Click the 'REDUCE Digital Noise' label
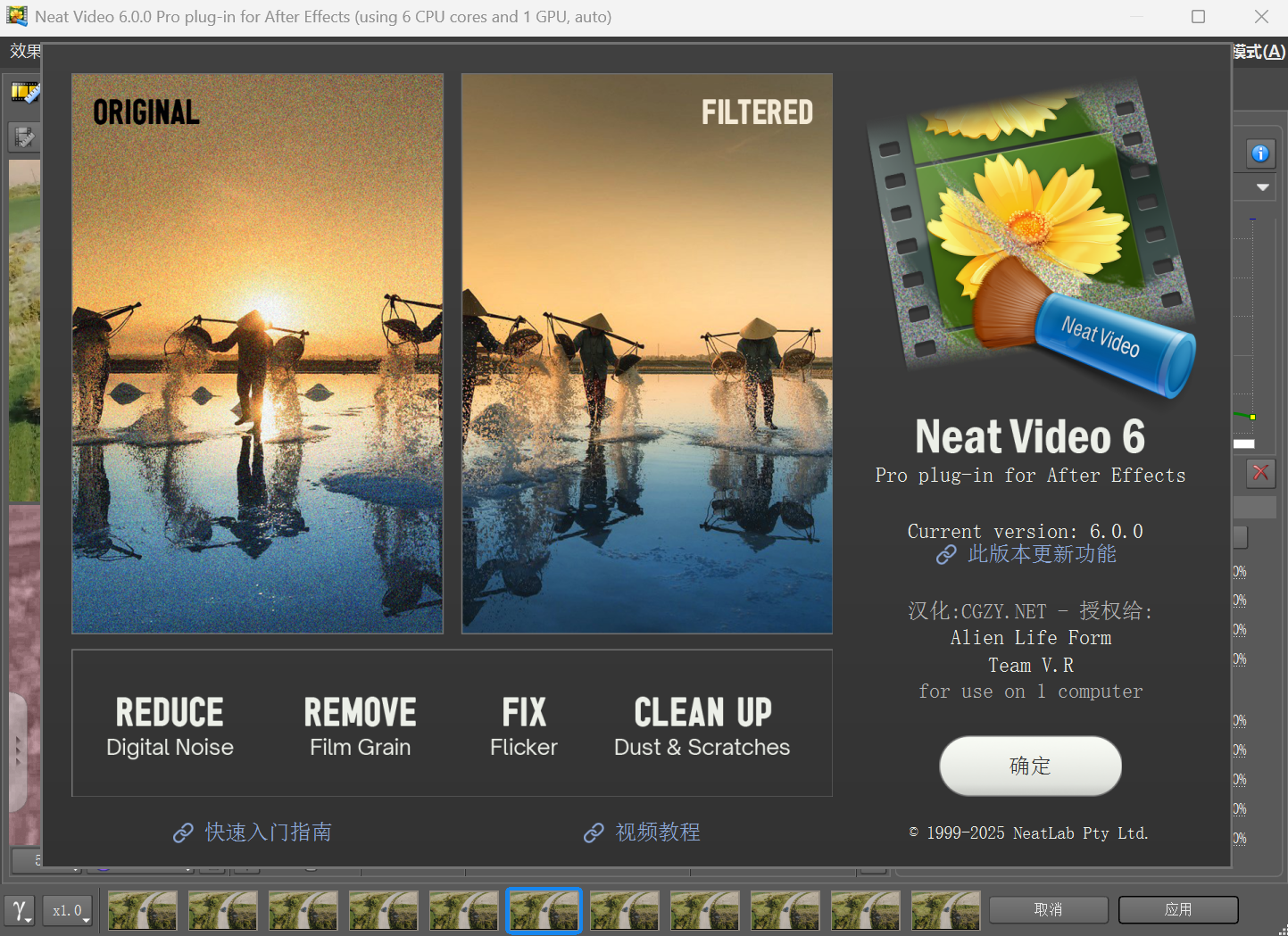This screenshot has width=1288, height=936. (170, 726)
